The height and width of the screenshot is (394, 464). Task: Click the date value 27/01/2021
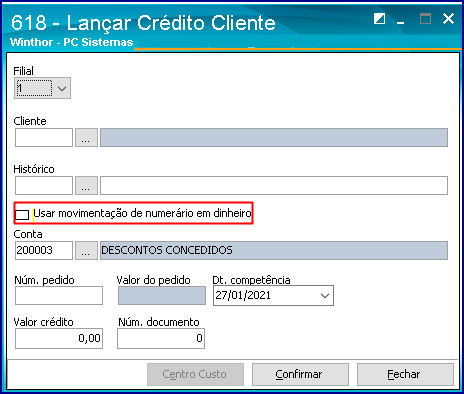[243, 295]
